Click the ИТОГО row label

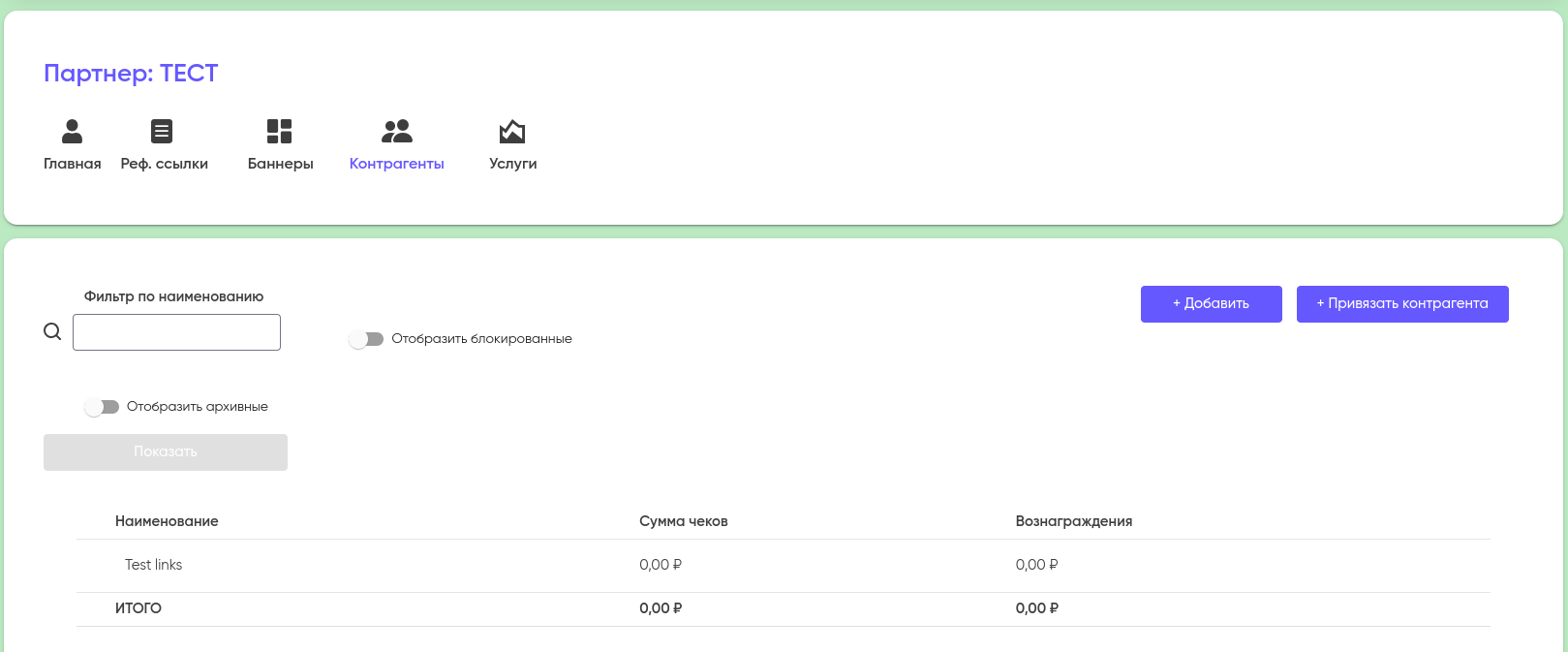tap(138, 608)
